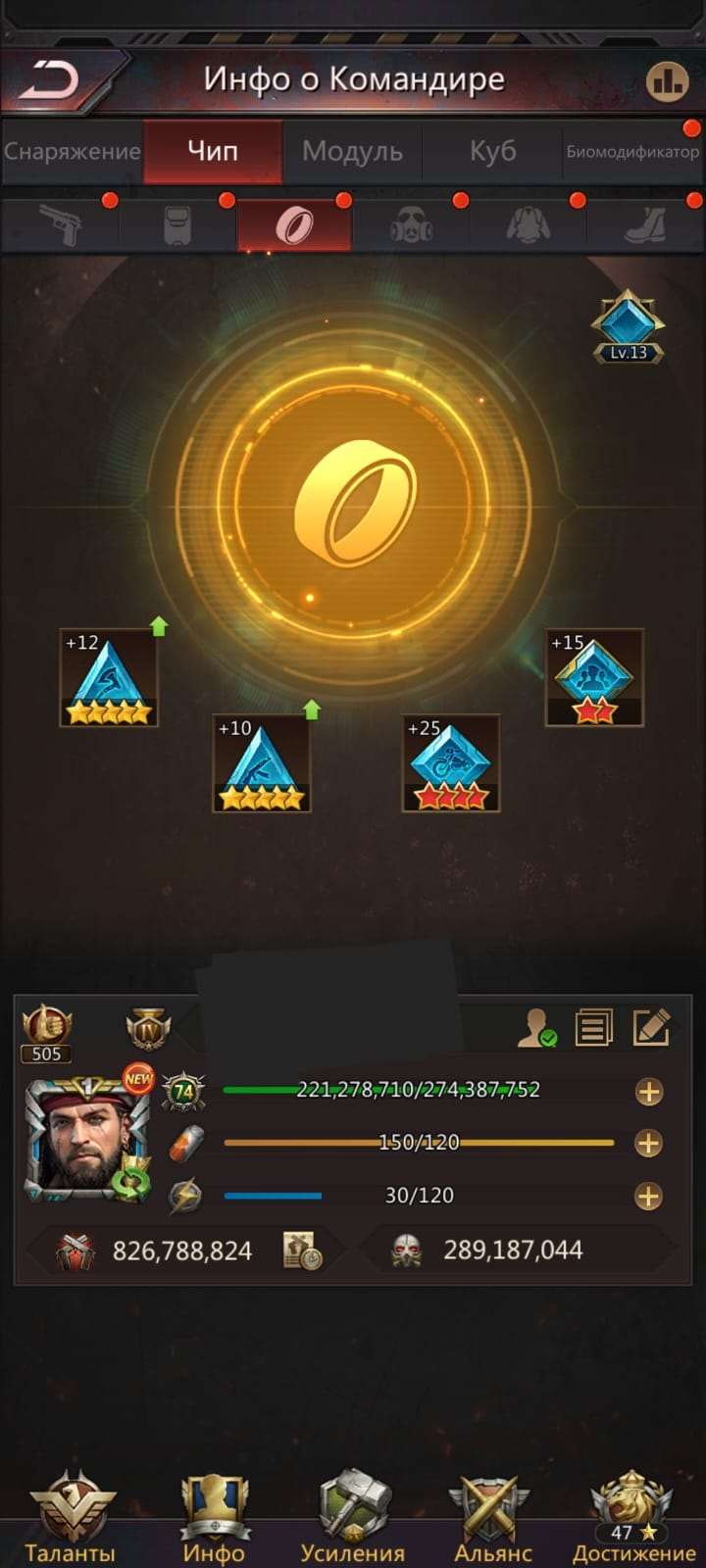Image resolution: width=706 pixels, height=1568 pixels.
Task: Open the Биомодификатор tab
Action: point(632,151)
